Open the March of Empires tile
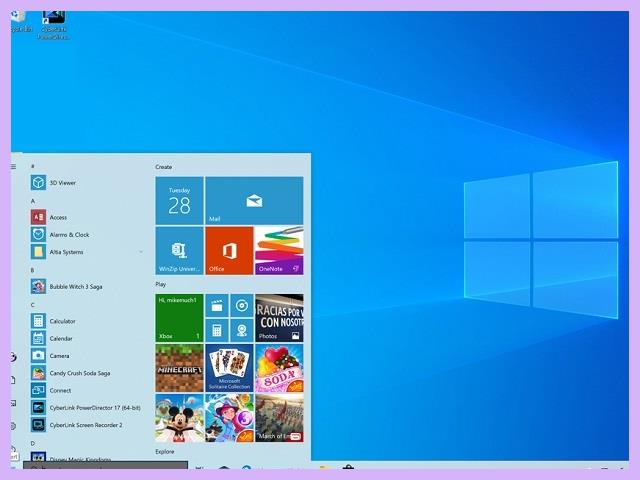The height and width of the screenshot is (480, 640). pyautogui.click(x=279, y=418)
